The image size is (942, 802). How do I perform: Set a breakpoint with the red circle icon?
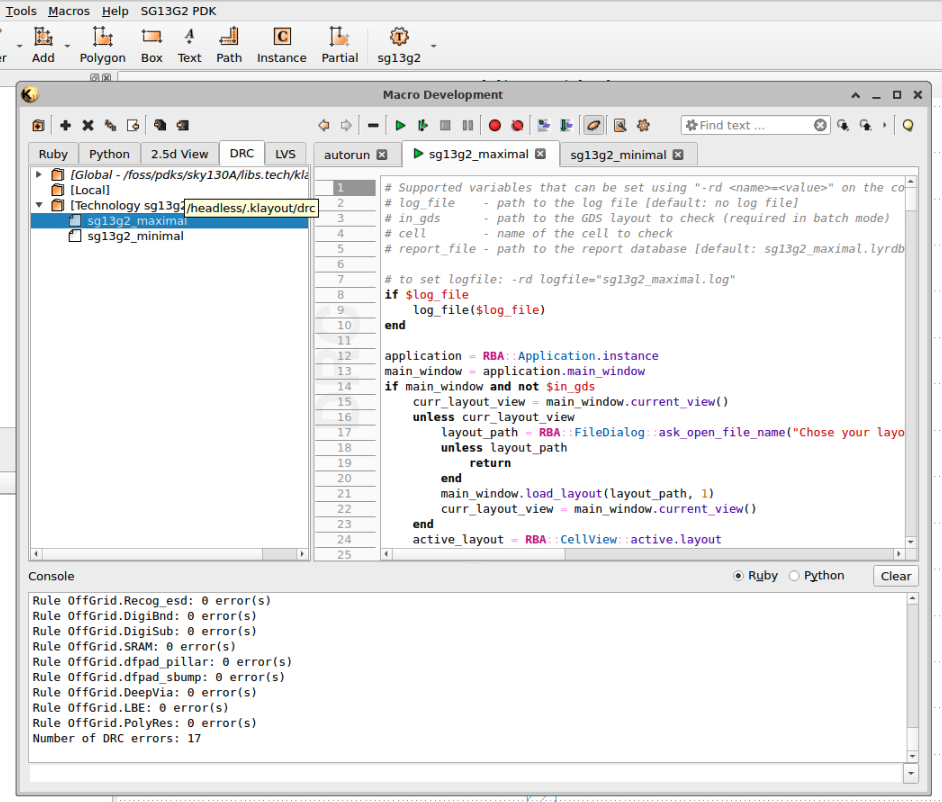click(494, 125)
